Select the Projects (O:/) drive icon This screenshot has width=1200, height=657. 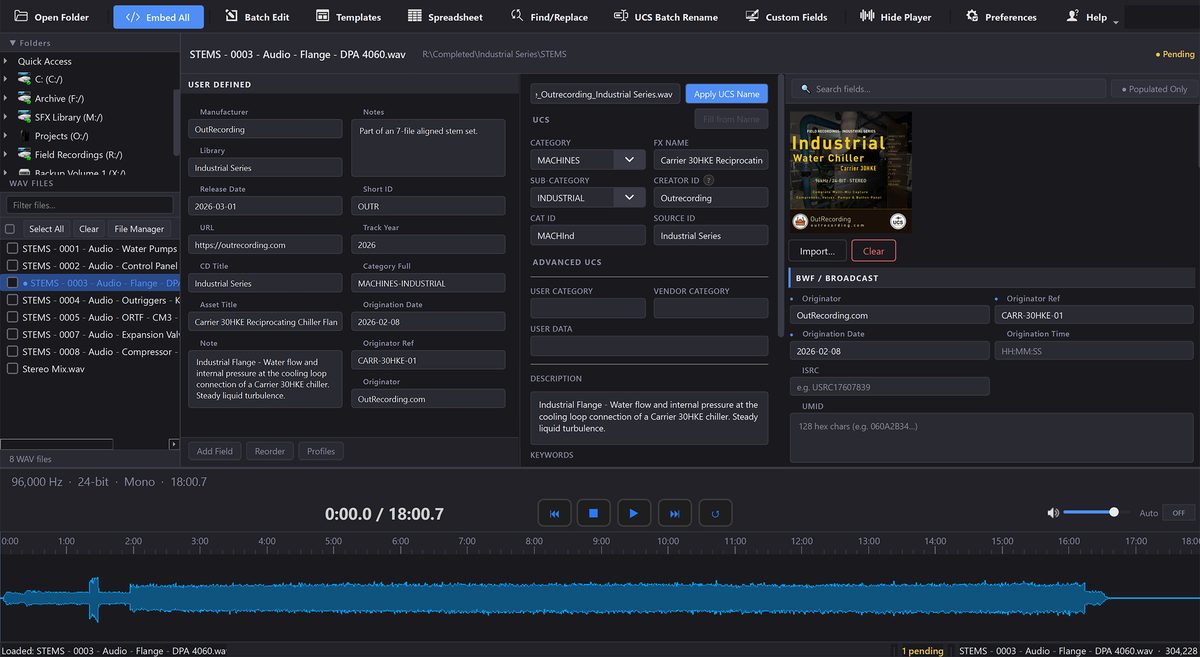(24, 136)
